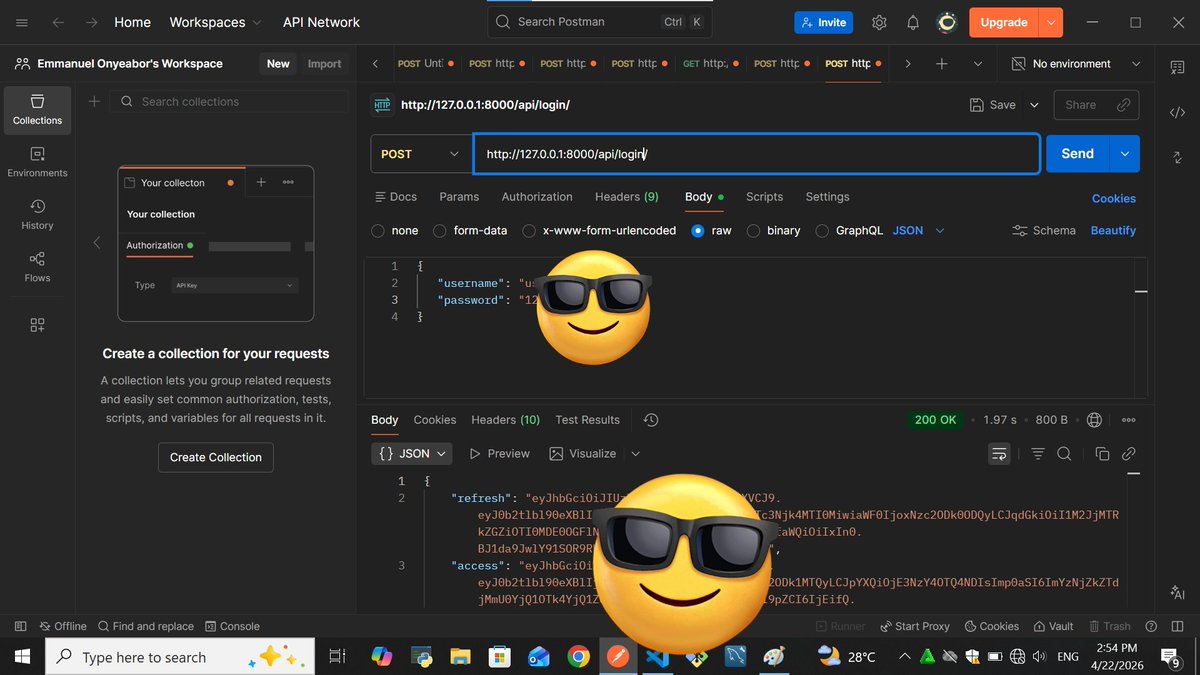
Task: Click the request URL input field
Action: click(x=756, y=154)
